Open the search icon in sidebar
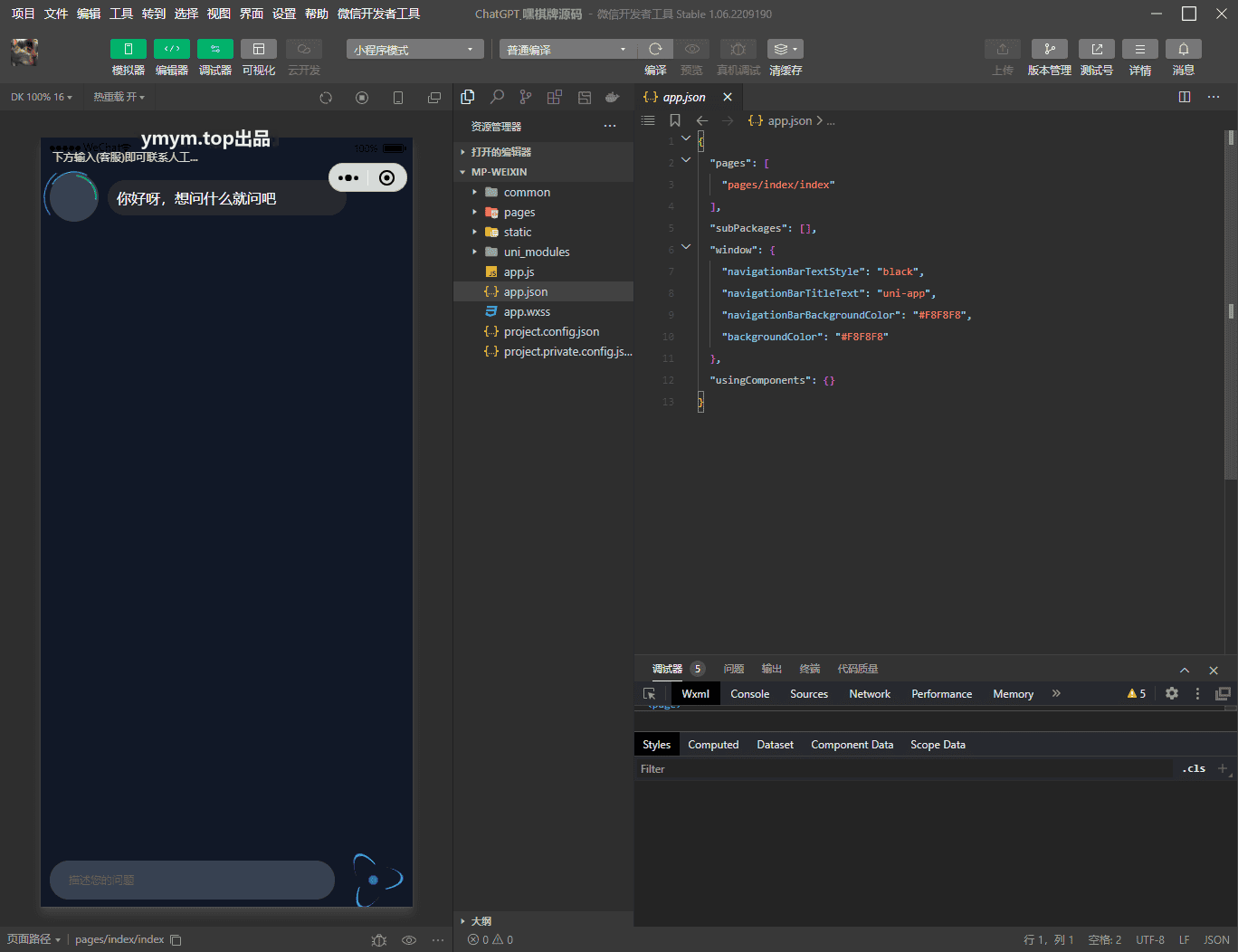 [497, 97]
